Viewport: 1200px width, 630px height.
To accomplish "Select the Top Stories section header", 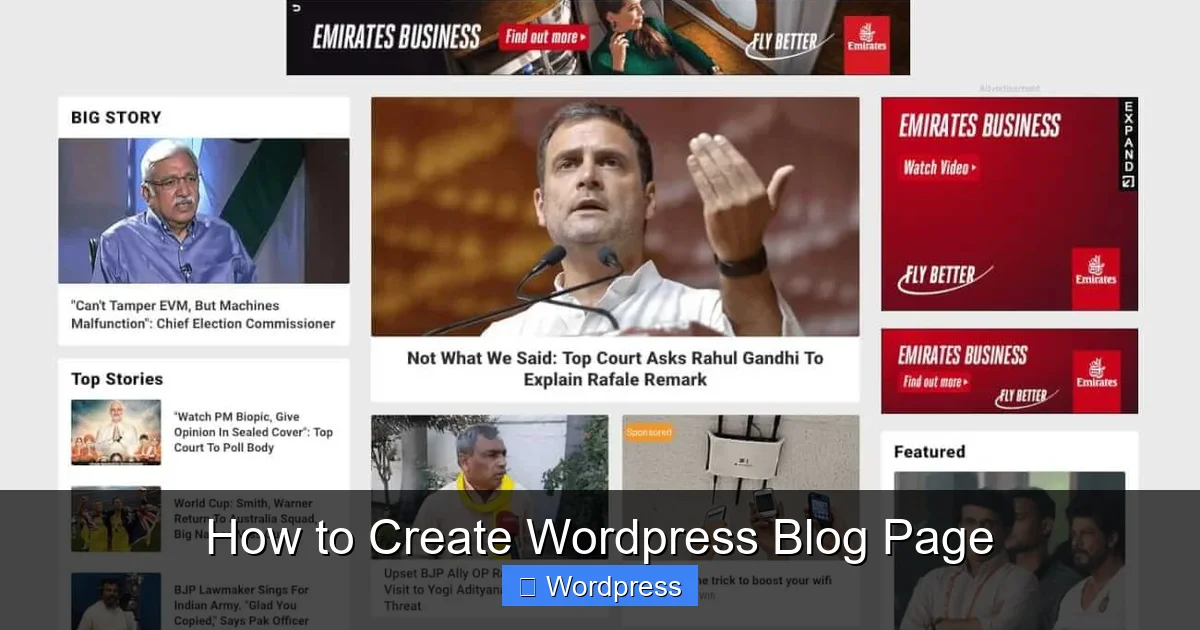I will [x=117, y=379].
